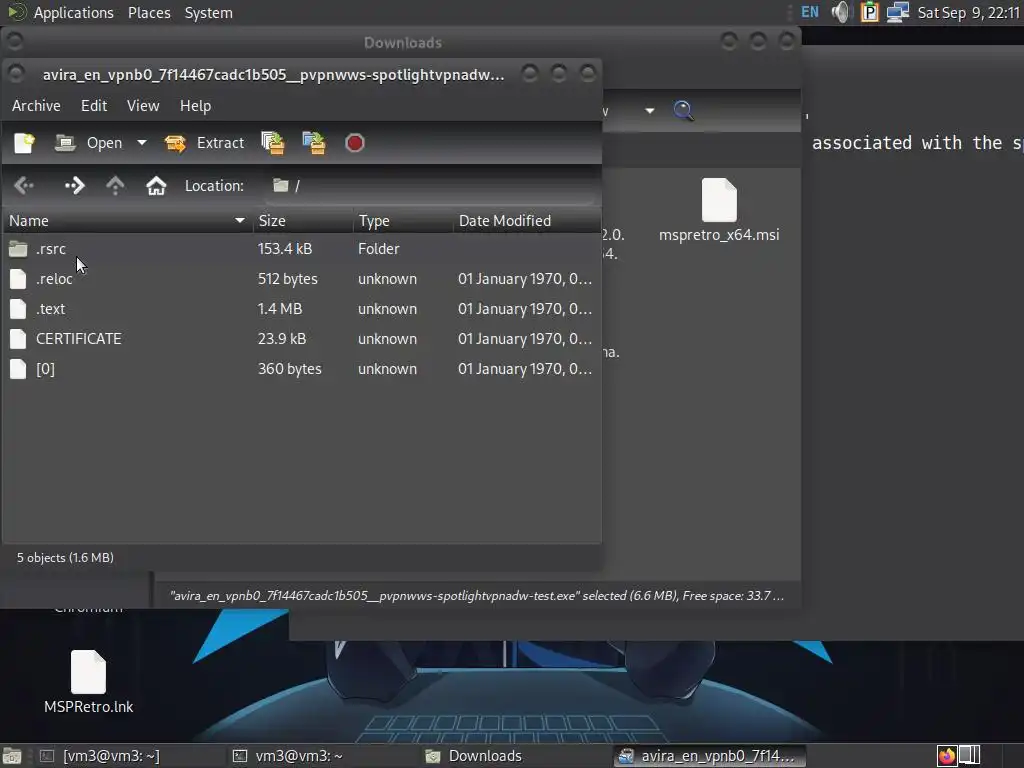Click the home location icon
Image resolution: width=1024 pixels, height=768 pixels.
point(156,186)
